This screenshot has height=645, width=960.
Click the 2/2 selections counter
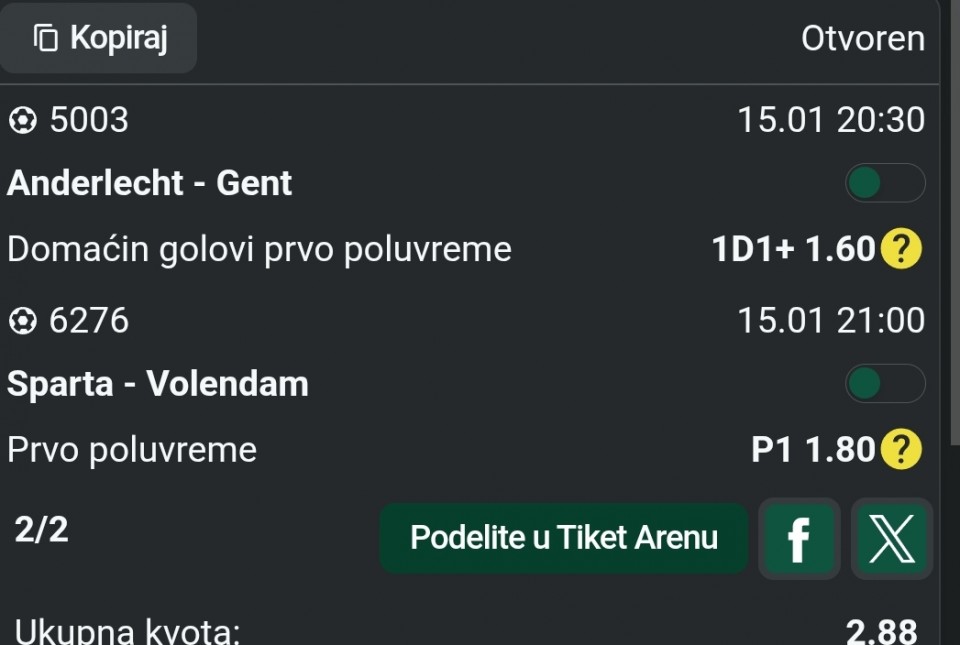click(x=42, y=530)
